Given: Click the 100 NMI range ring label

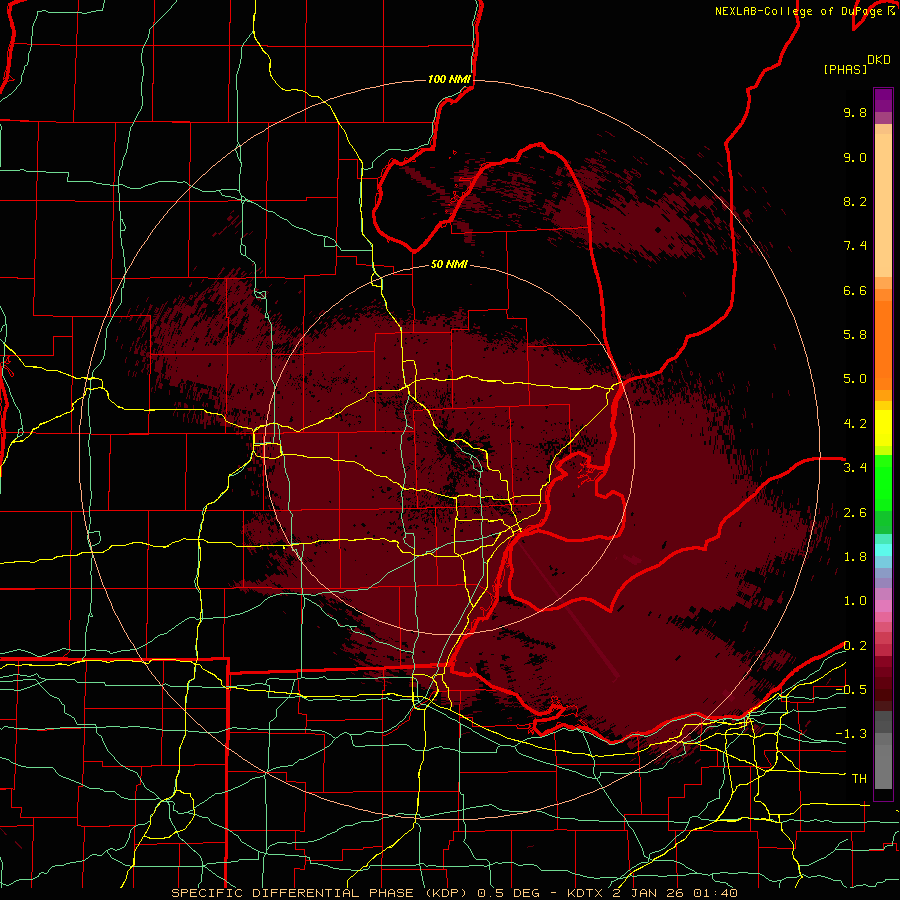Looking at the screenshot, I should [449, 79].
